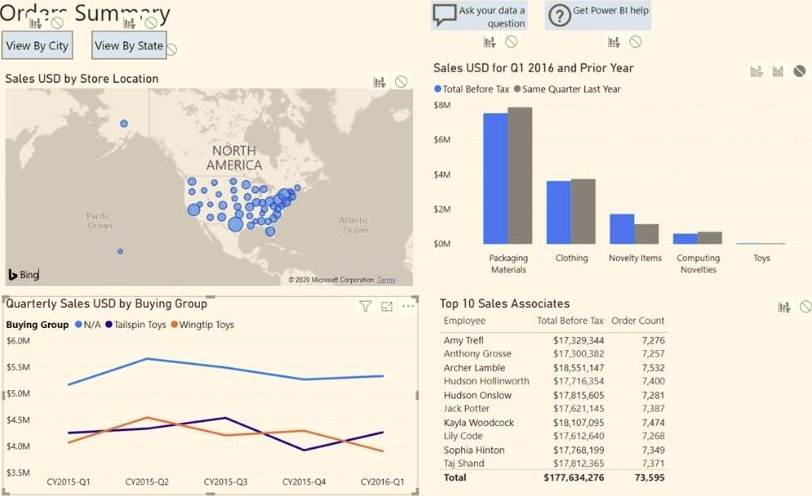Click filter interaction icon on map visual

click(x=380, y=82)
